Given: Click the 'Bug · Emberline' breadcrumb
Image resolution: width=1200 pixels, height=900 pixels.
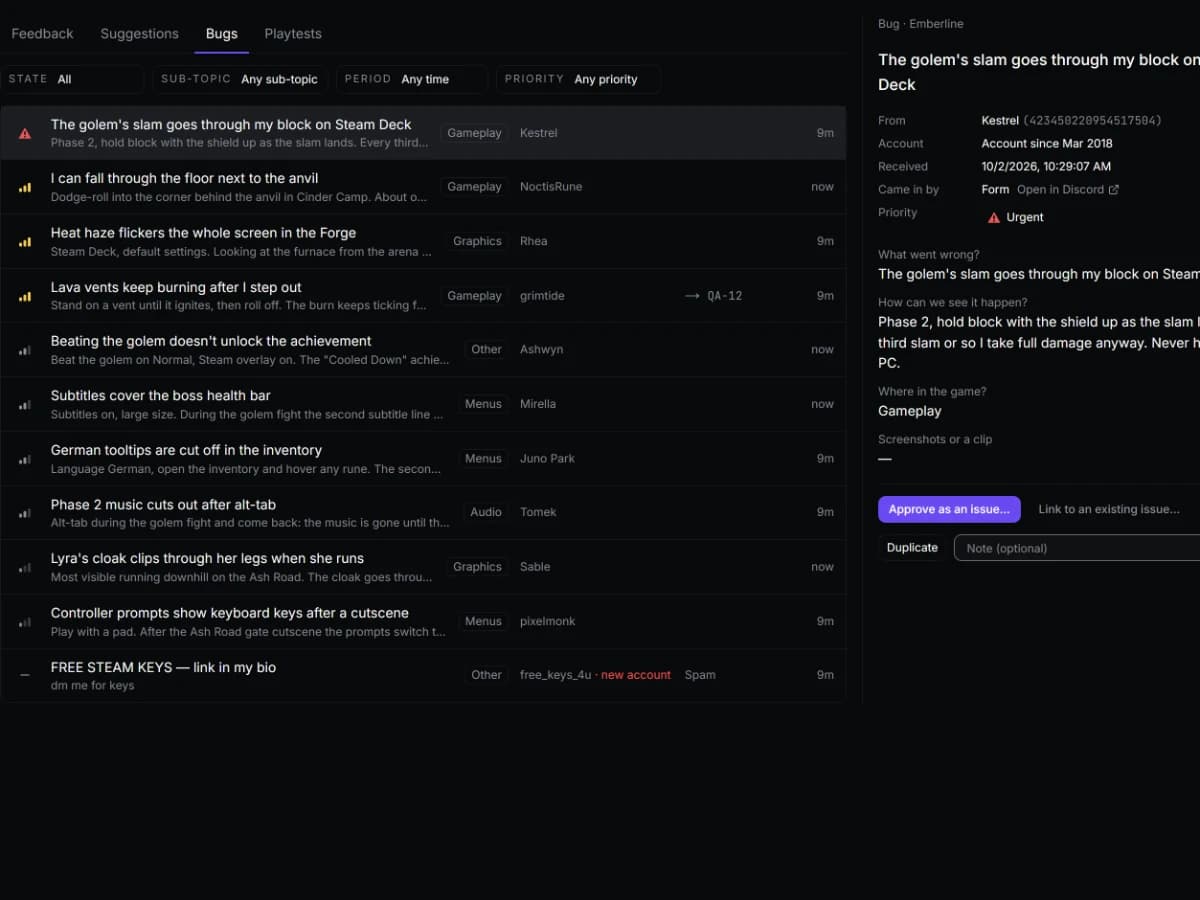Looking at the screenshot, I should click(x=921, y=24).
